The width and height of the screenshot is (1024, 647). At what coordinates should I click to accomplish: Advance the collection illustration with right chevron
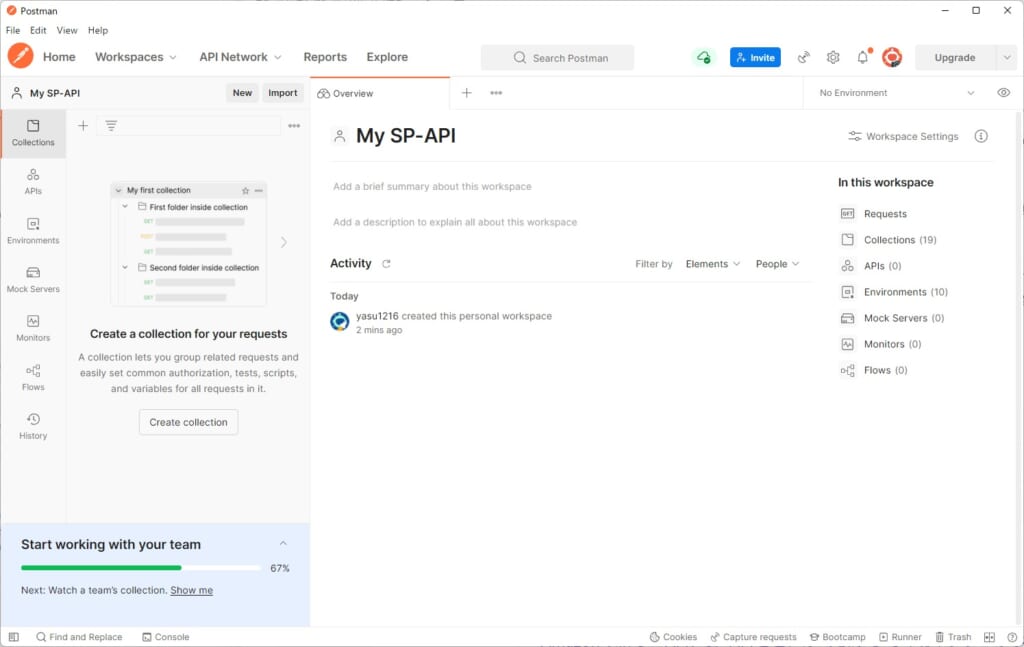[283, 242]
